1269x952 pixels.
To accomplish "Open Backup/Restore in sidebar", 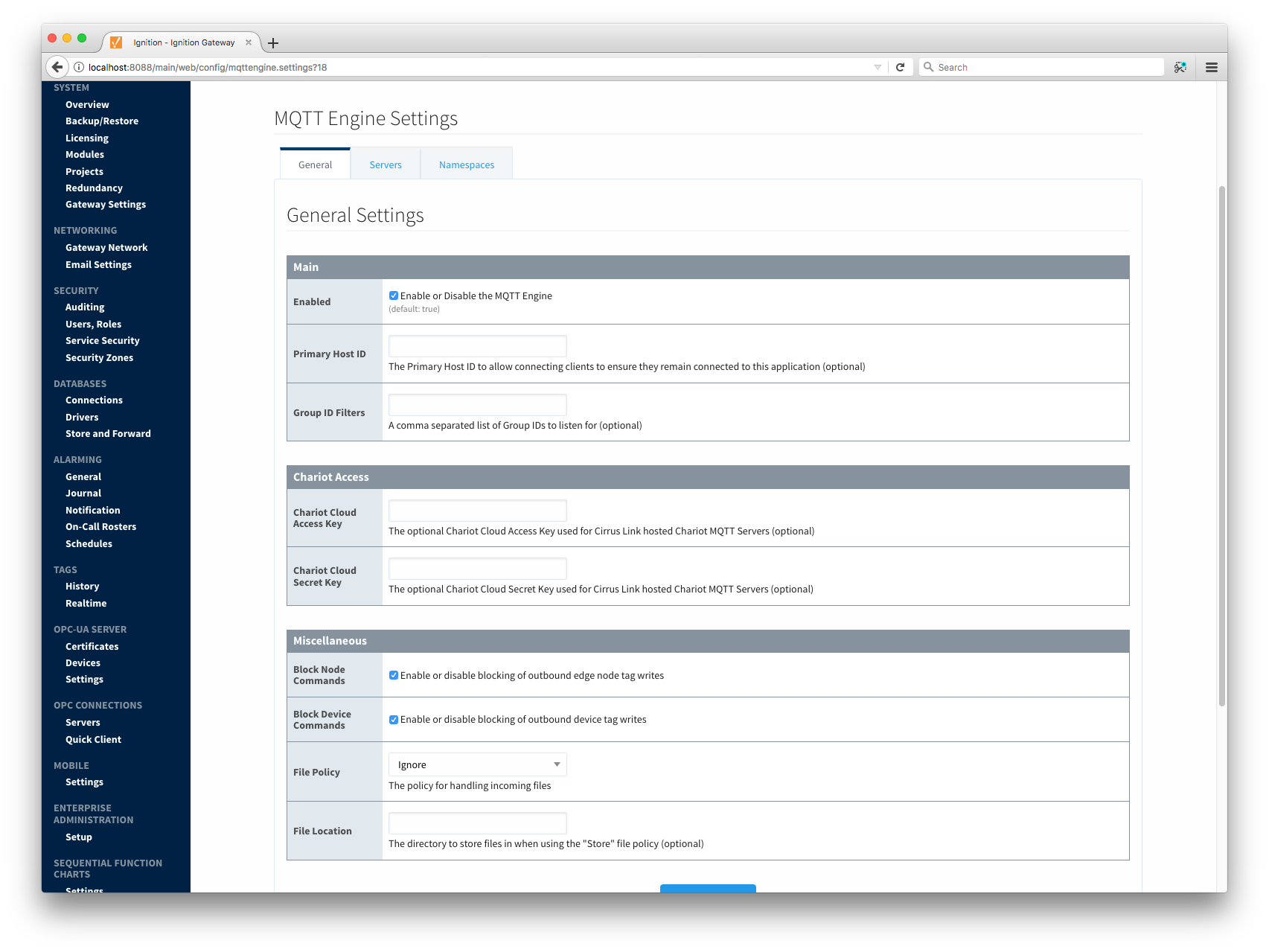I will pyautogui.click(x=102, y=121).
